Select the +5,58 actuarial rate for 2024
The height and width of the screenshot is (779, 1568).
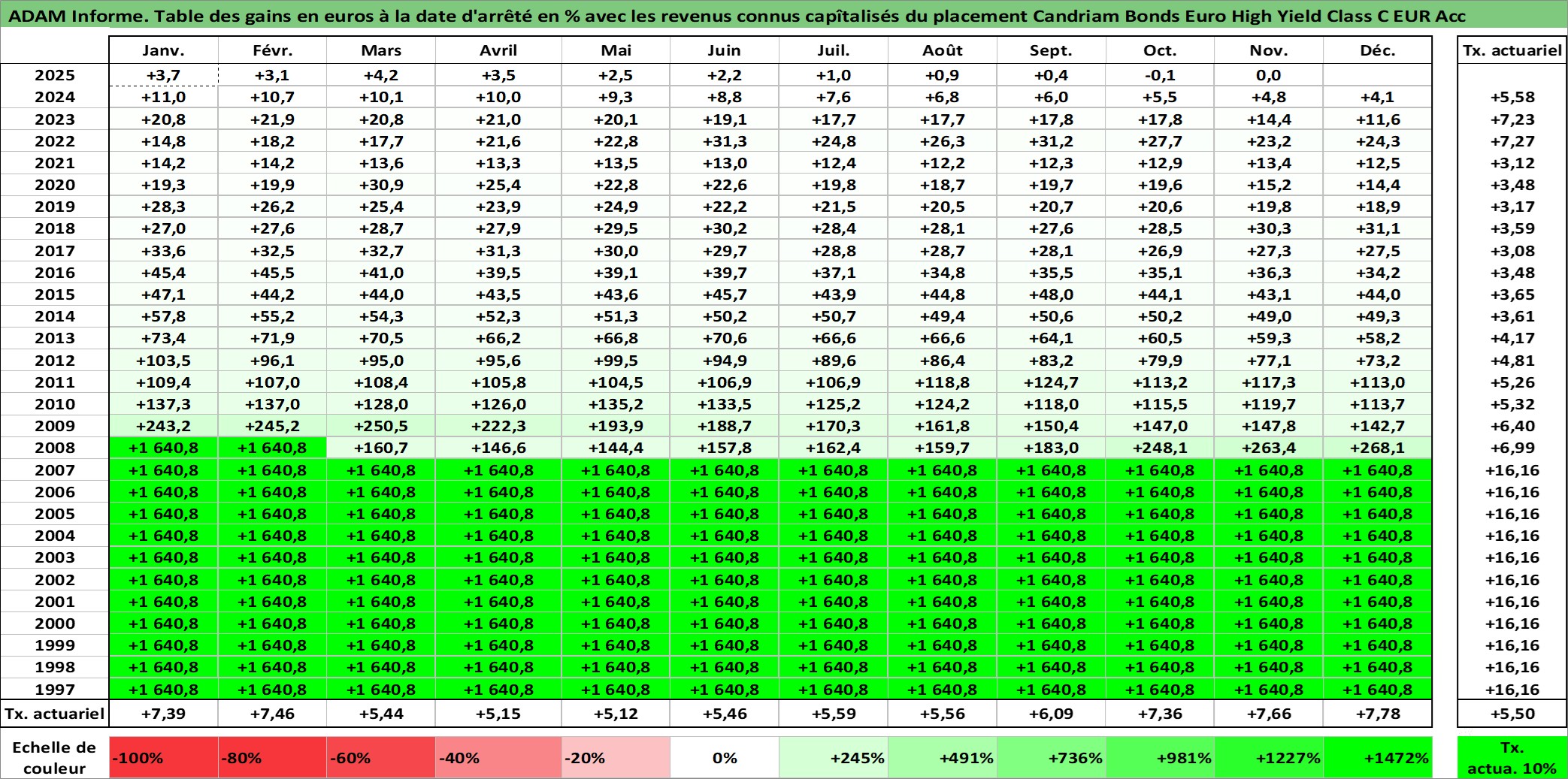coord(1512,97)
